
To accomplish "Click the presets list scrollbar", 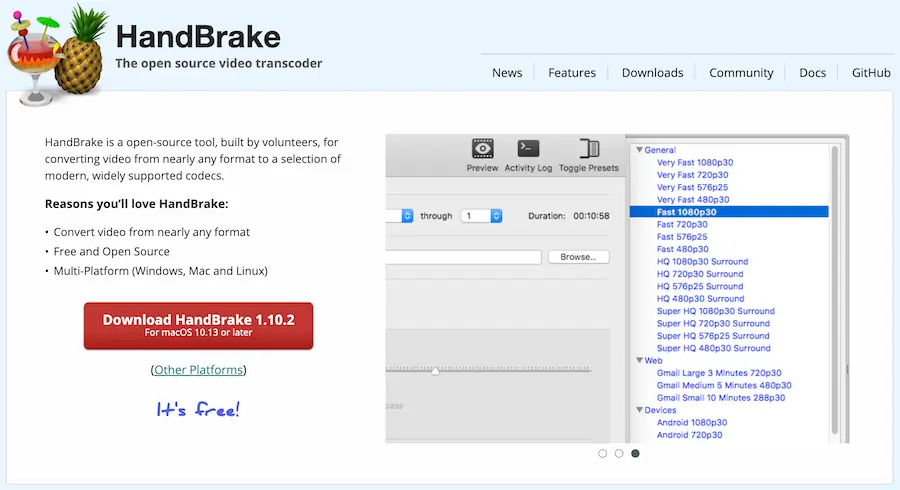I will 835,290.
